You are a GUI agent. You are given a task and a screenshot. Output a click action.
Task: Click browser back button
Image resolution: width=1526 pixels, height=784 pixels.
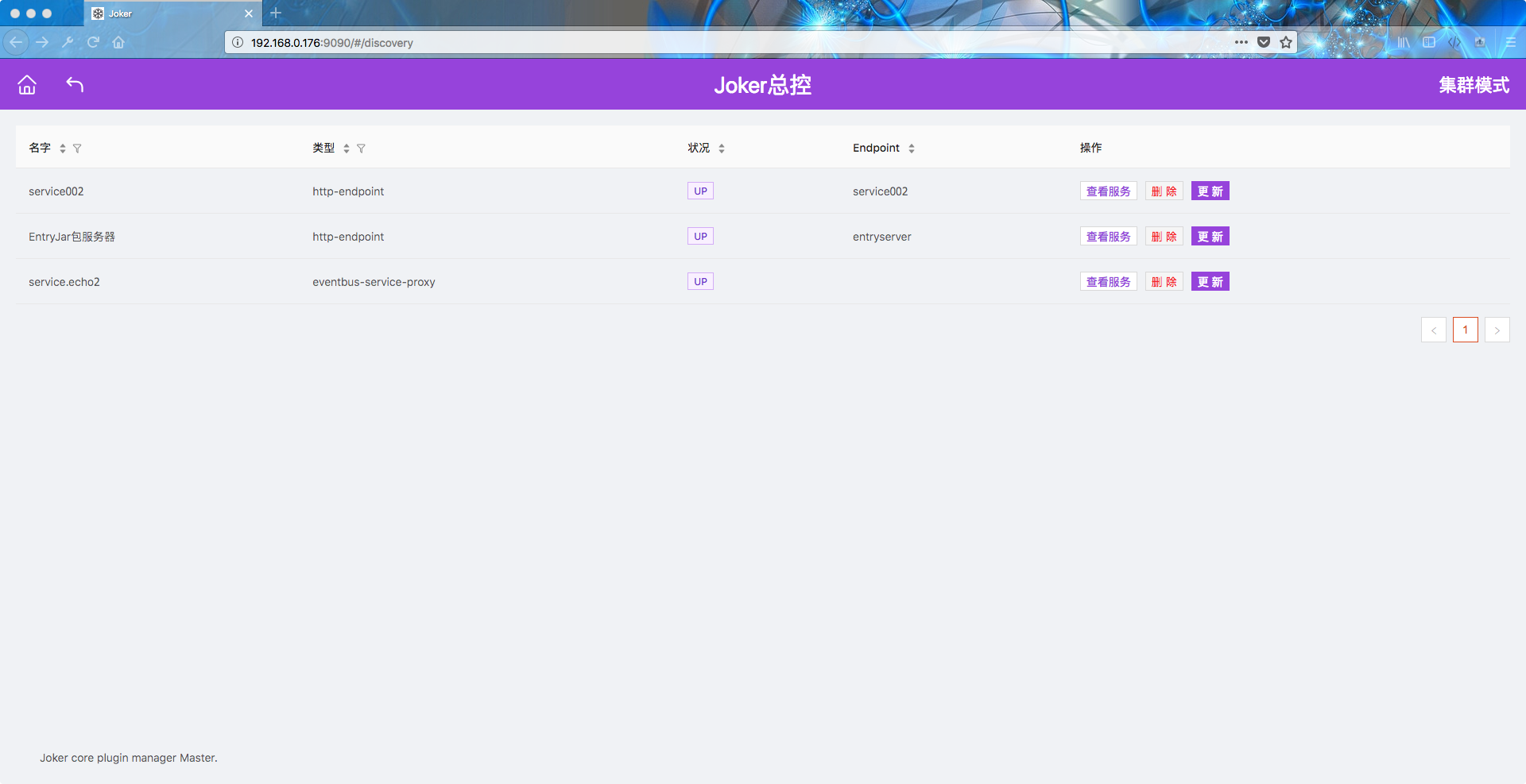click(x=16, y=42)
